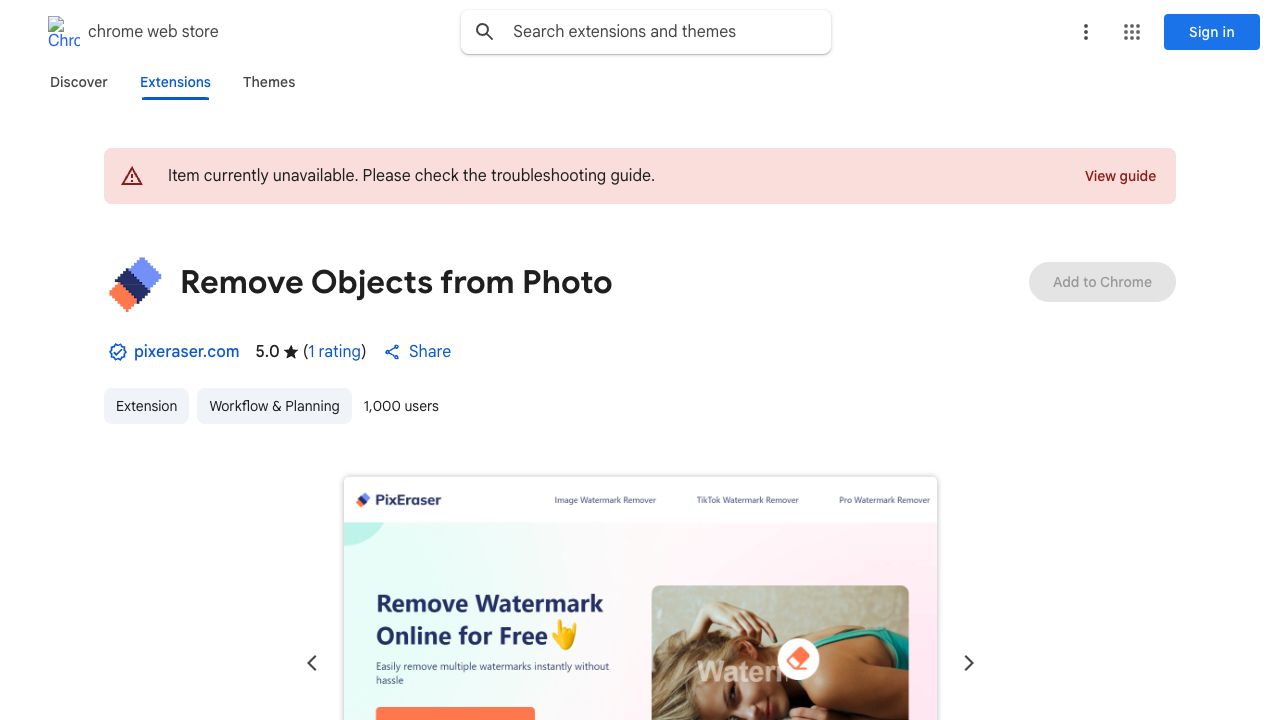
Task: Open the 1 rating link
Action: pyautogui.click(x=335, y=352)
